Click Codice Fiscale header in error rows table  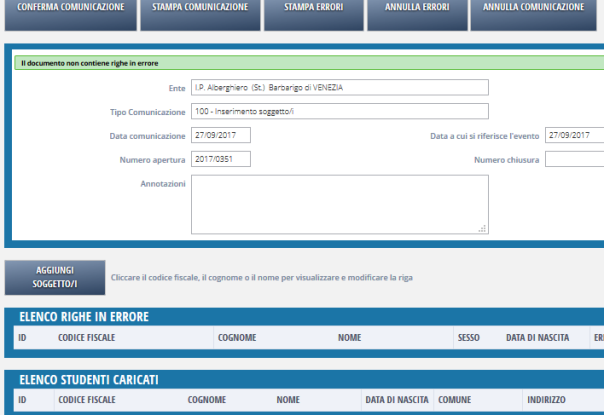86,338
